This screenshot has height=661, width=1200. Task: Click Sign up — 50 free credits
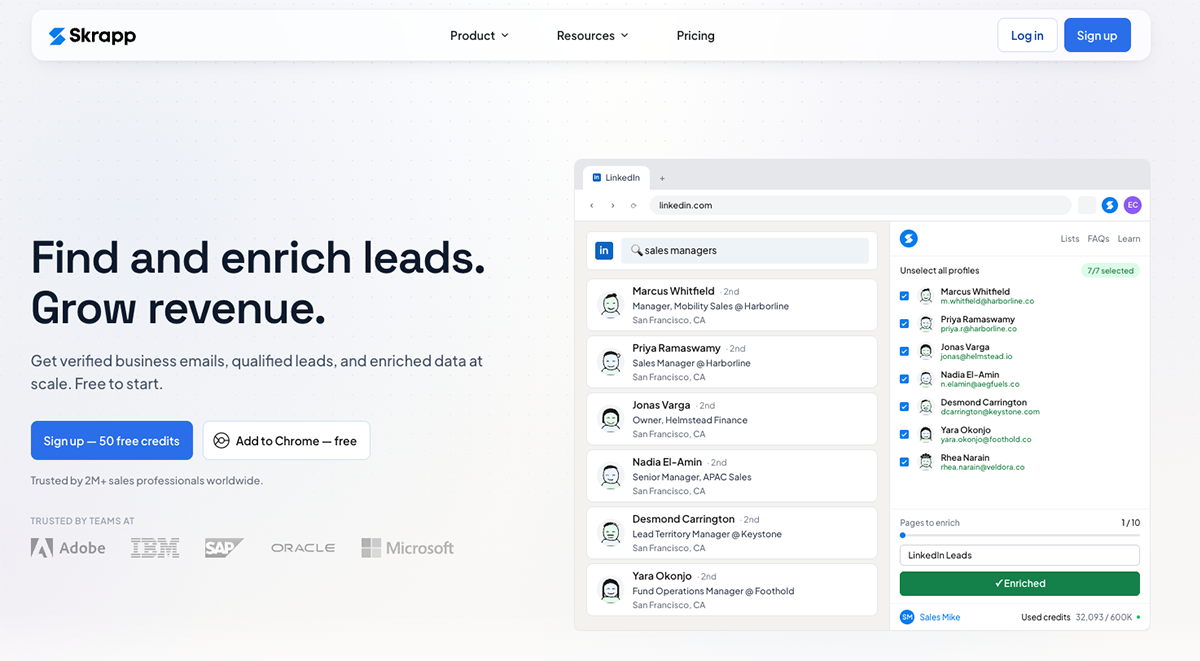click(112, 441)
